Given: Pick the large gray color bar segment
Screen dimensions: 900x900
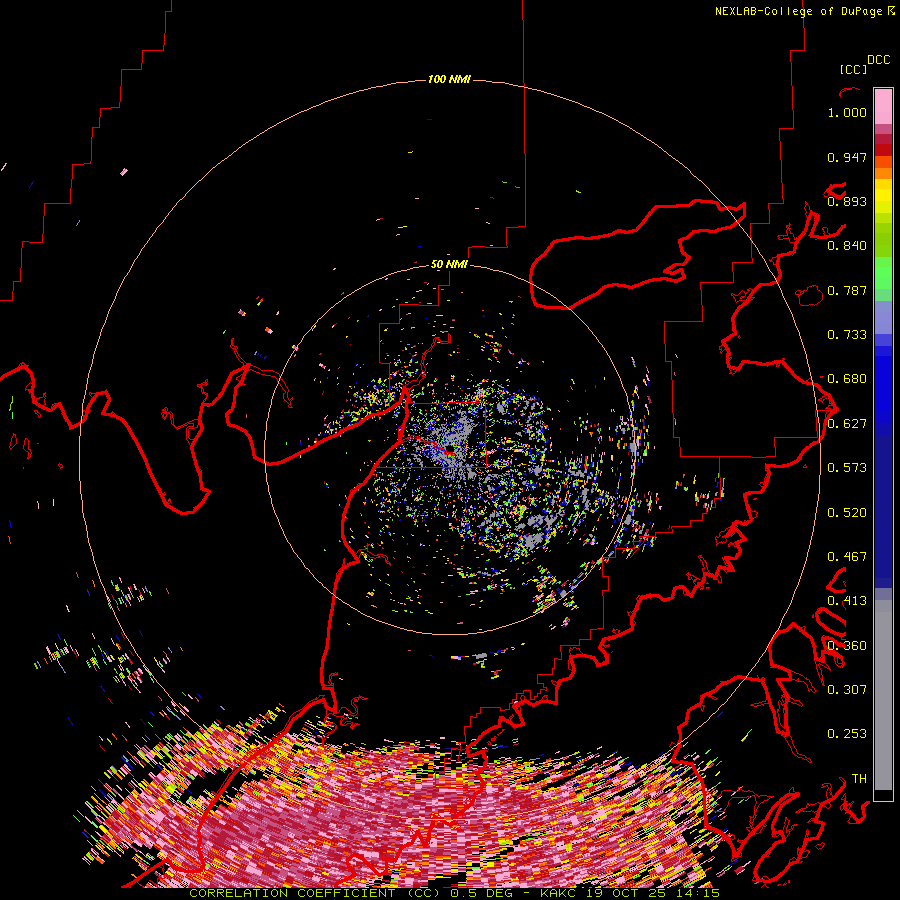Looking at the screenshot, I should click(883, 700).
